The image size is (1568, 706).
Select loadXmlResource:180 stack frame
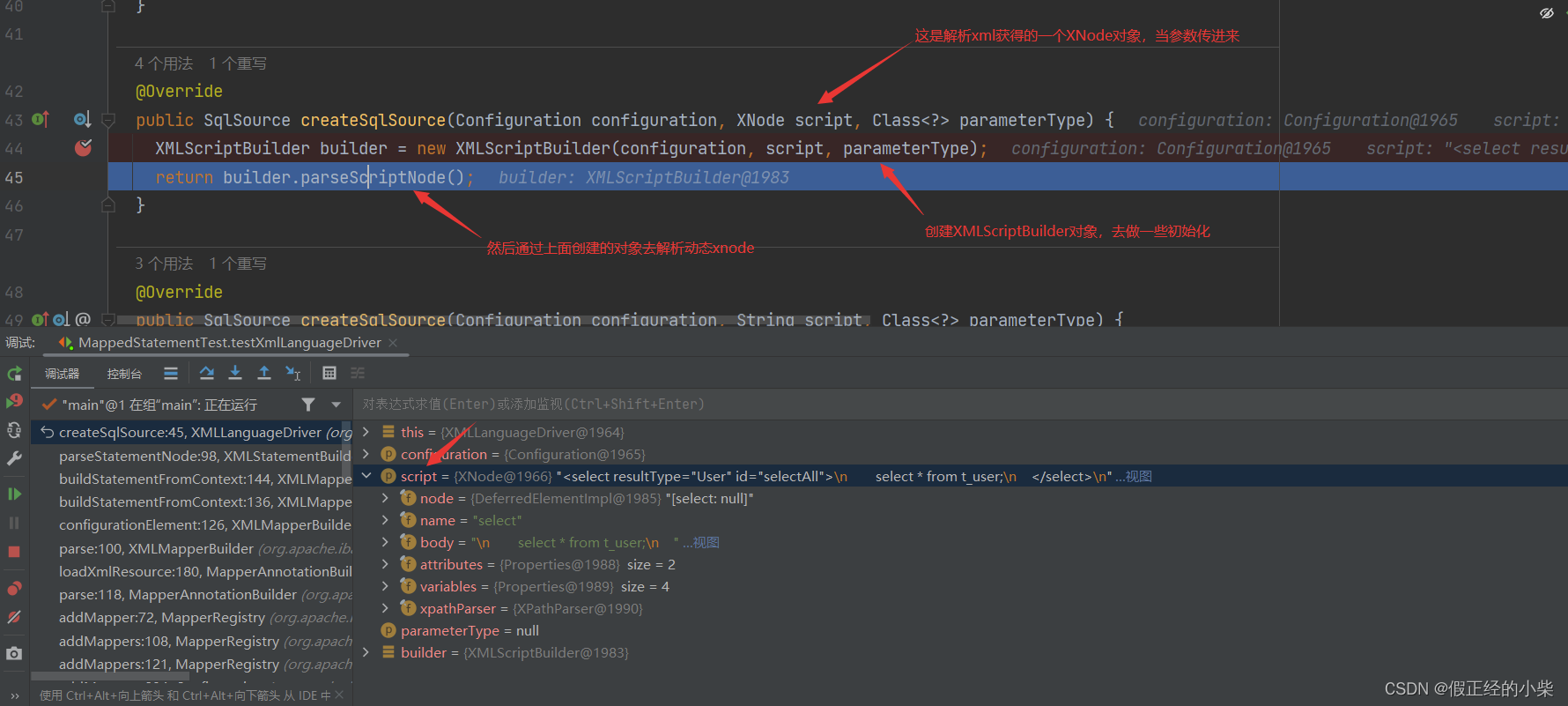[x=193, y=571]
